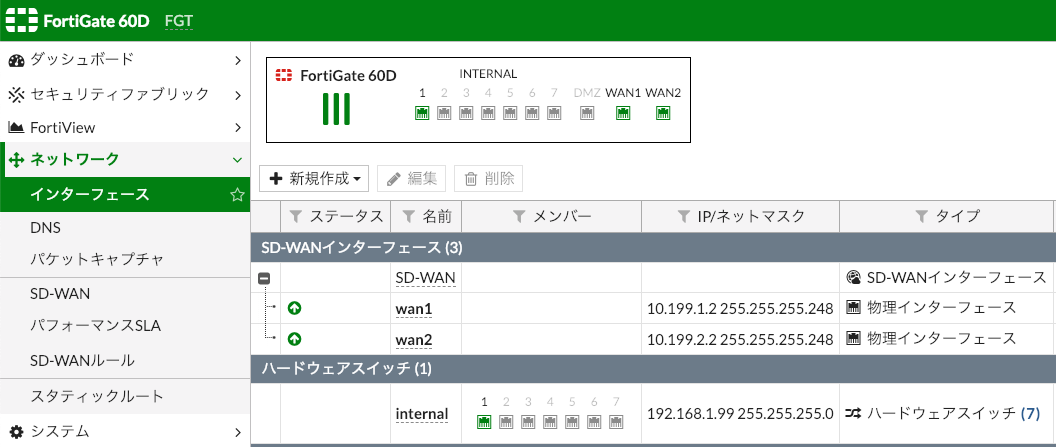Click the hardware switch type icon

(x=853, y=413)
